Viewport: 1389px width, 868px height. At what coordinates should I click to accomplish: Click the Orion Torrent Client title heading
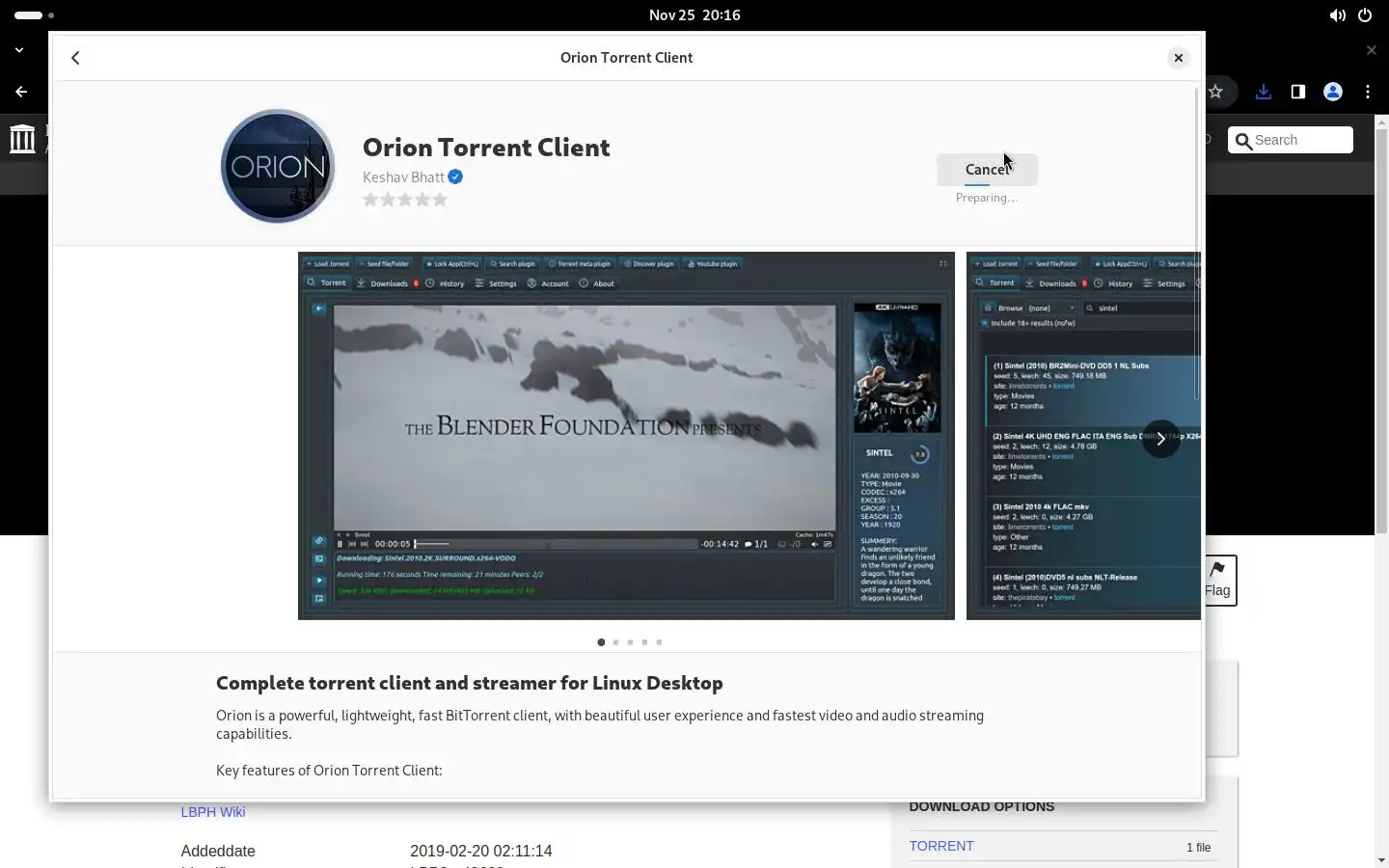pyautogui.click(x=486, y=147)
